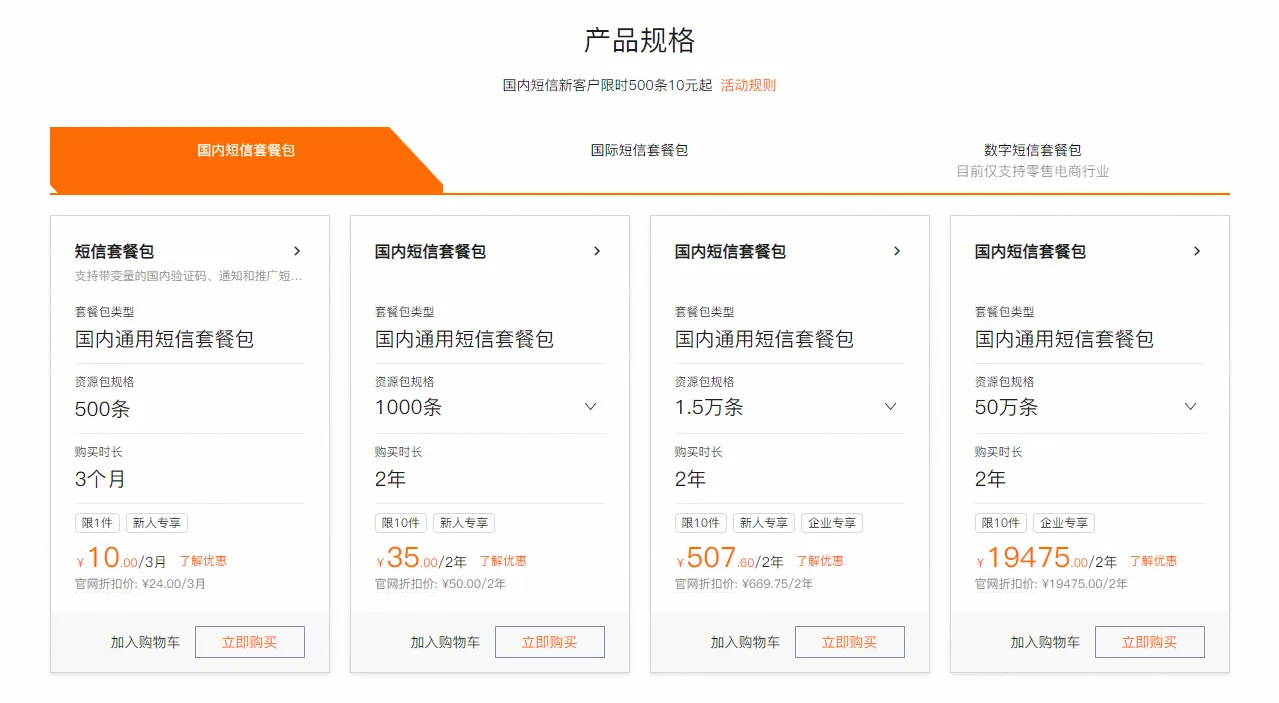
Task: Click the 支持带变量的国内验证码 description text
Action: [189, 276]
